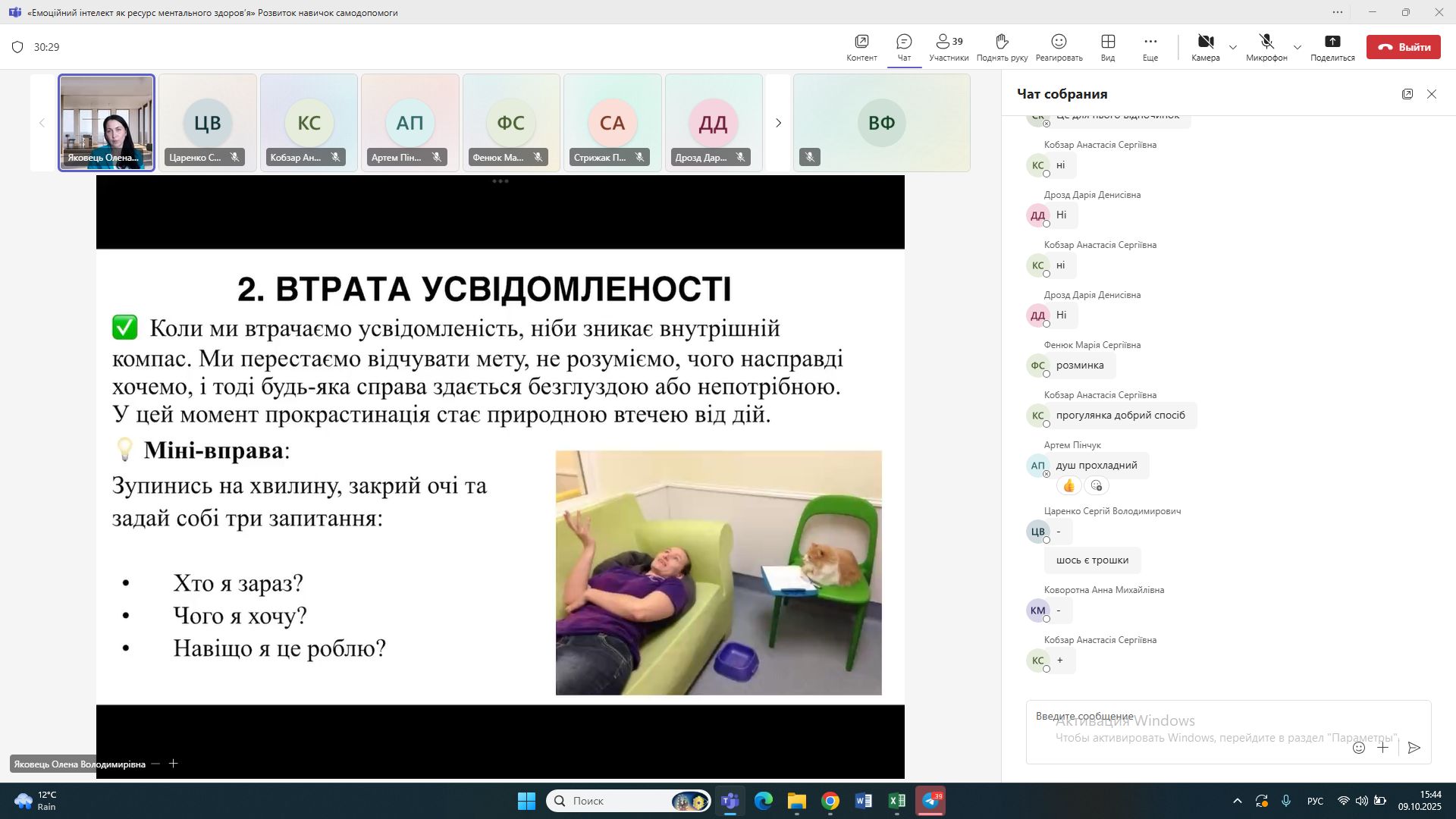Add reaction to душ прохладний message

click(1097, 485)
